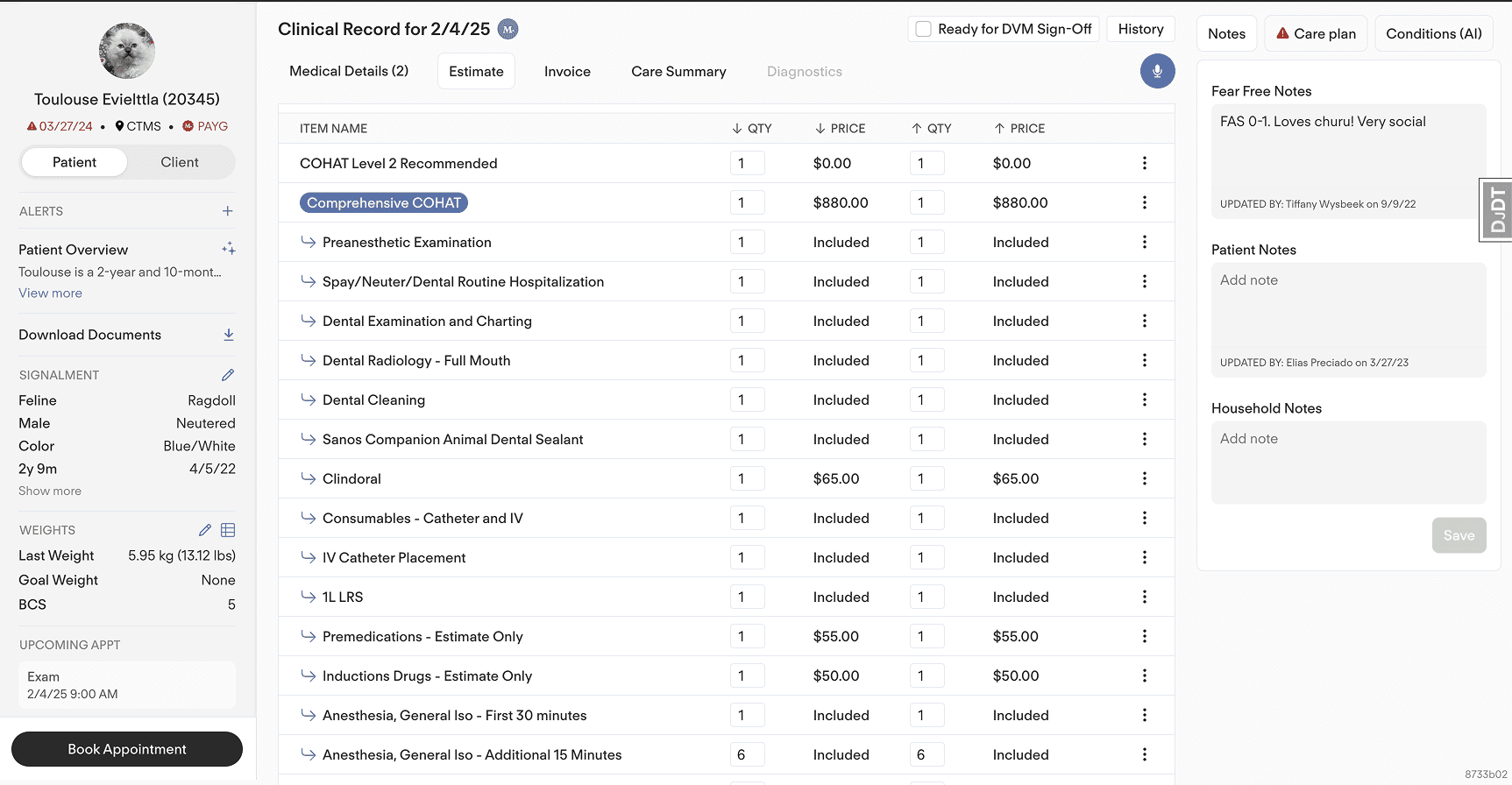Select the Estimate tab
Image resolution: width=1512 pixels, height=785 pixels.
pyautogui.click(x=477, y=72)
